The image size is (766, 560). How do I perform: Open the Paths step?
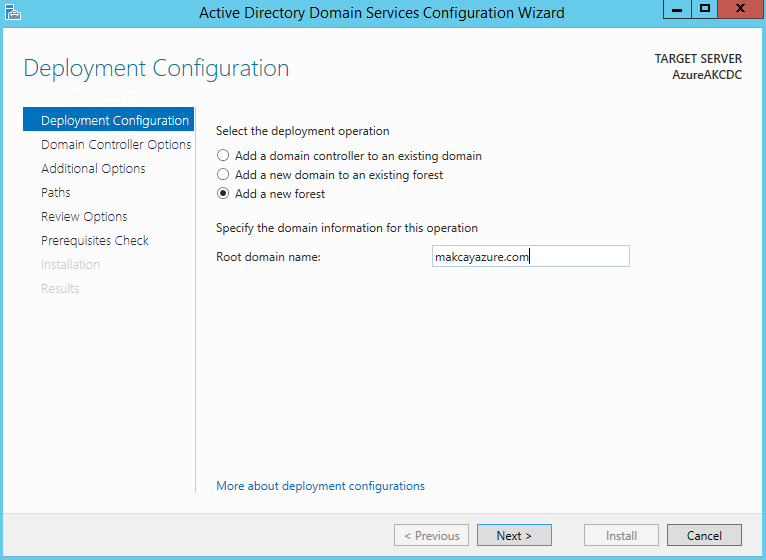(x=56, y=193)
